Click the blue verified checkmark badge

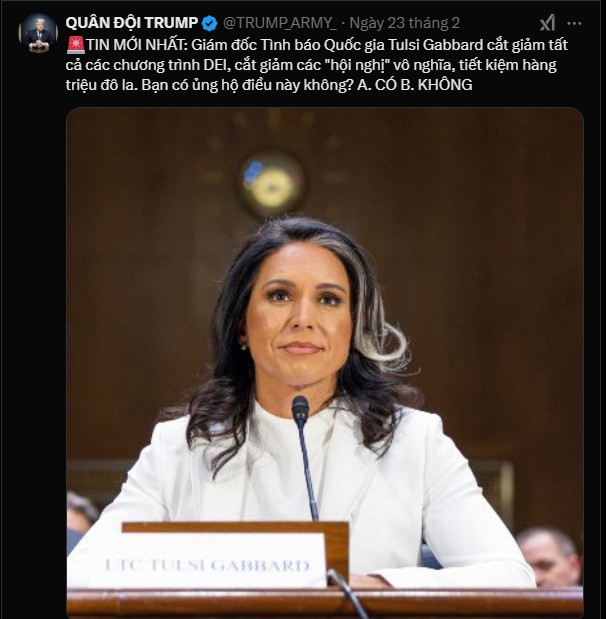point(210,23)
